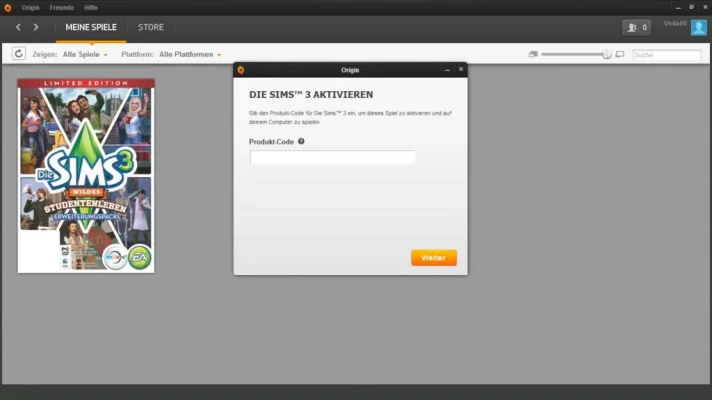Image resolution: width=712 pixels, height=400 pixels.
Task: Open the user avatar profile
Action: coord(699,28)
